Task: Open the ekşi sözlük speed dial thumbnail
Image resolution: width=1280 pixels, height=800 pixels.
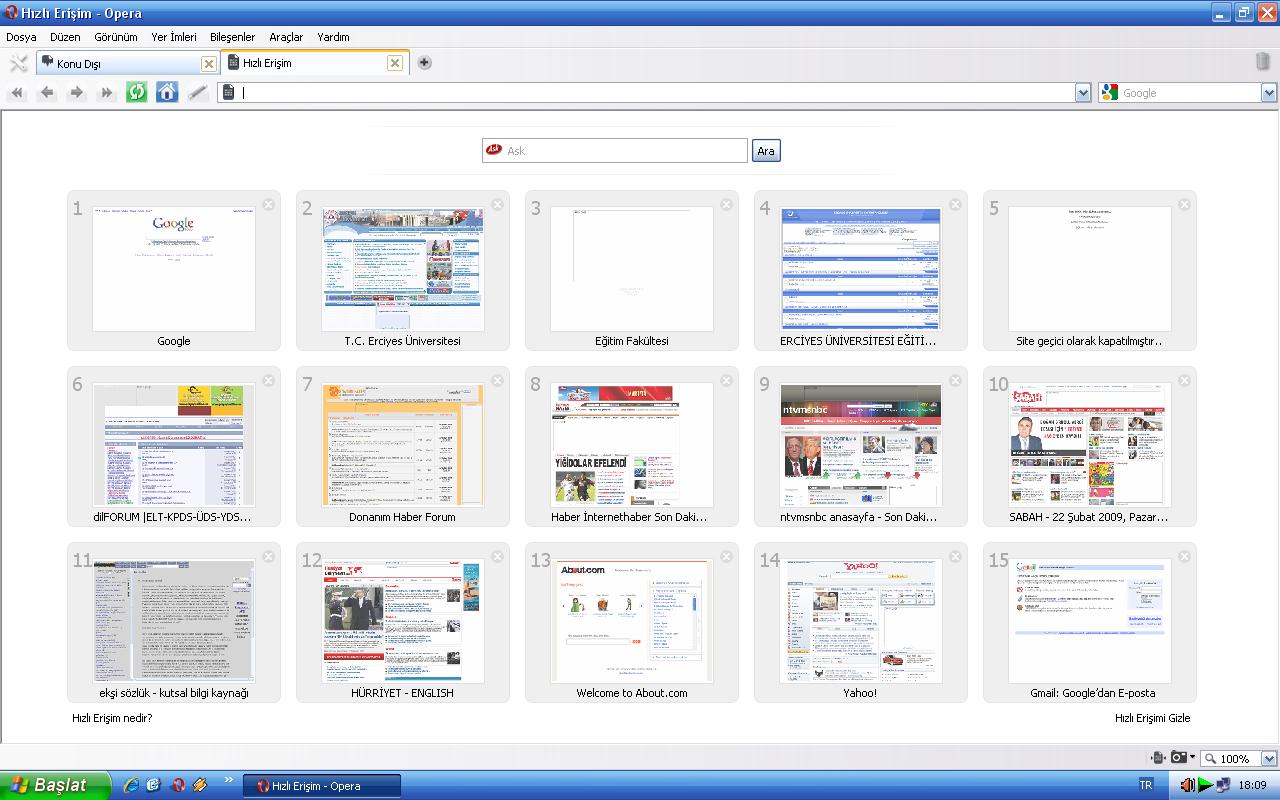Action: click(x=174, y=622)
